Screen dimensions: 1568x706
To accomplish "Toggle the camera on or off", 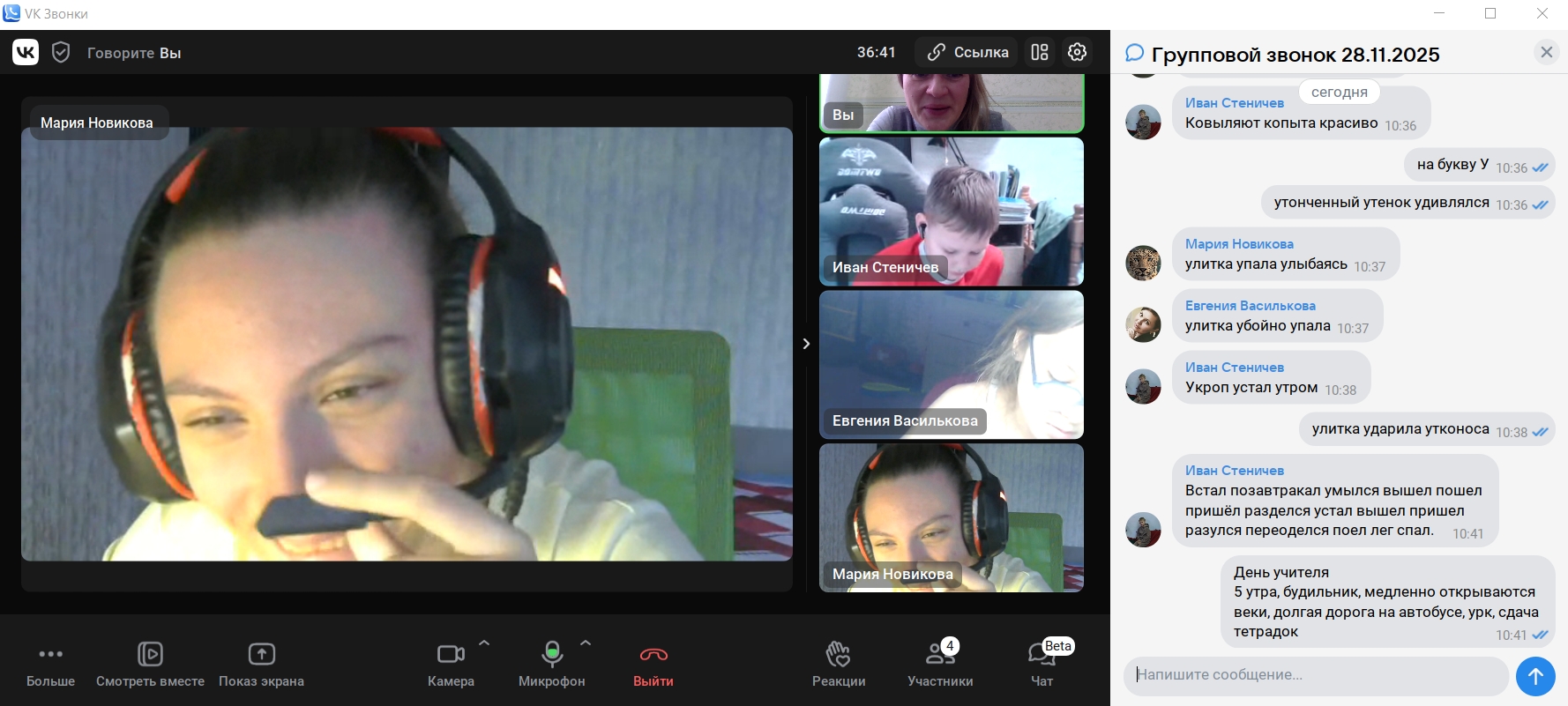I will 451,663.
